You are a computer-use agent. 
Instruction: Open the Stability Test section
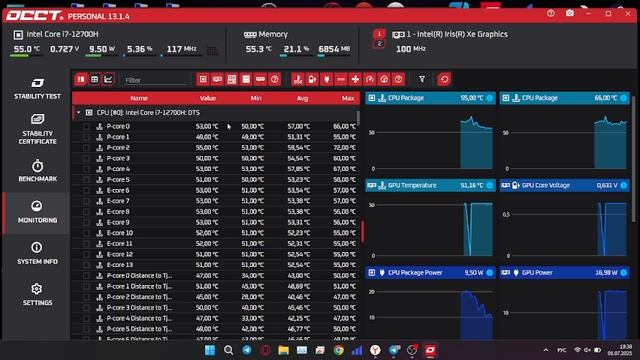(37, 89)
